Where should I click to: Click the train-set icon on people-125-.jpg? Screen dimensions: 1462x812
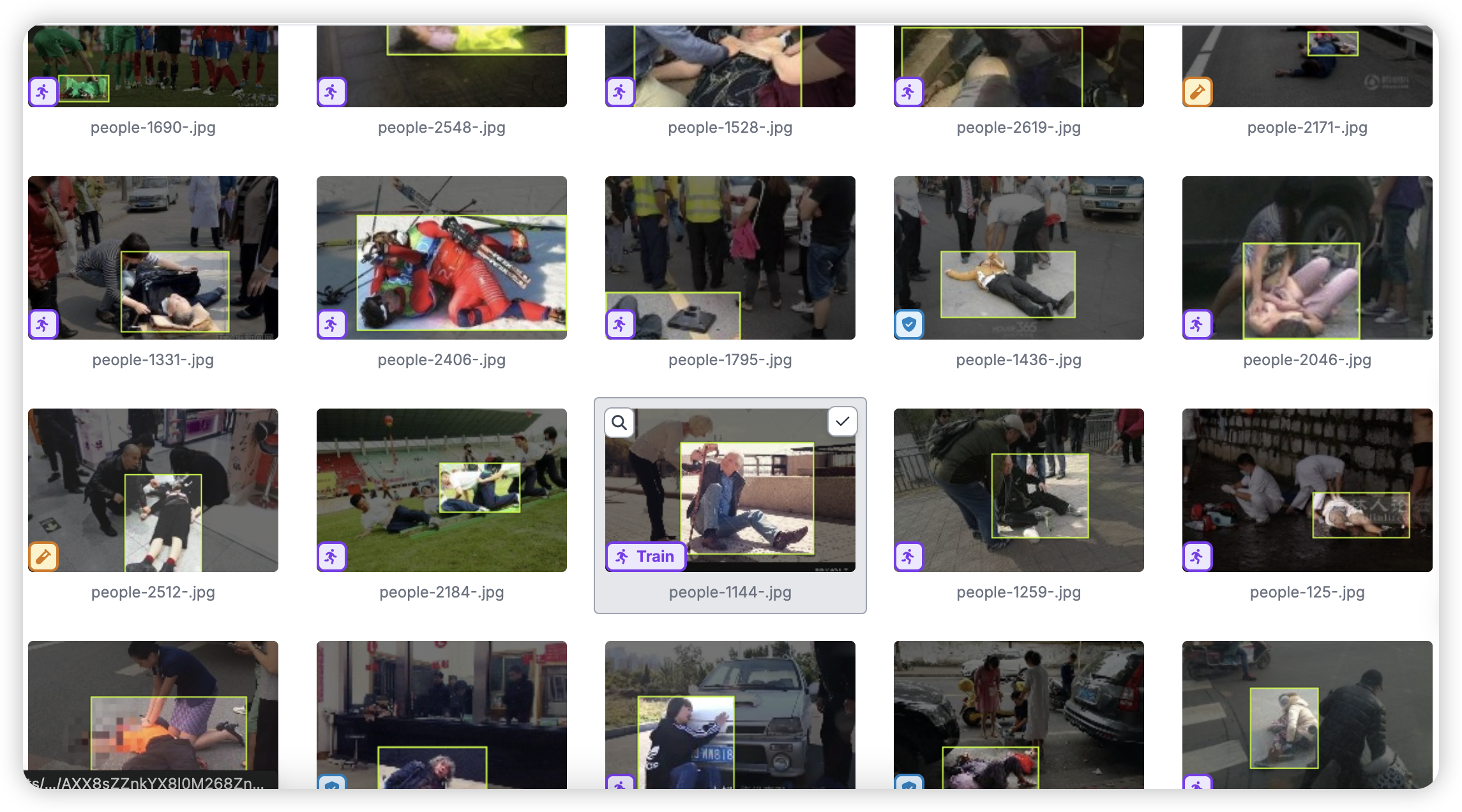coord(1197,557)
